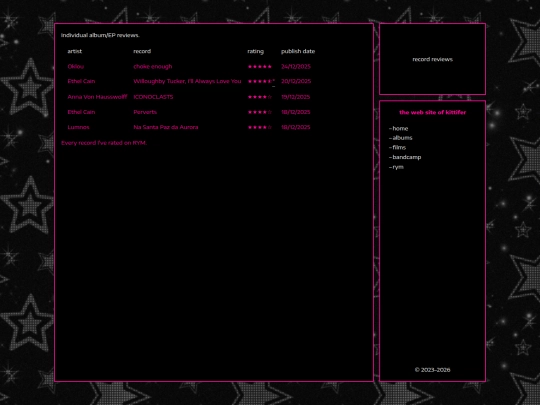Go to home in the sidebar

coord(400,128)
